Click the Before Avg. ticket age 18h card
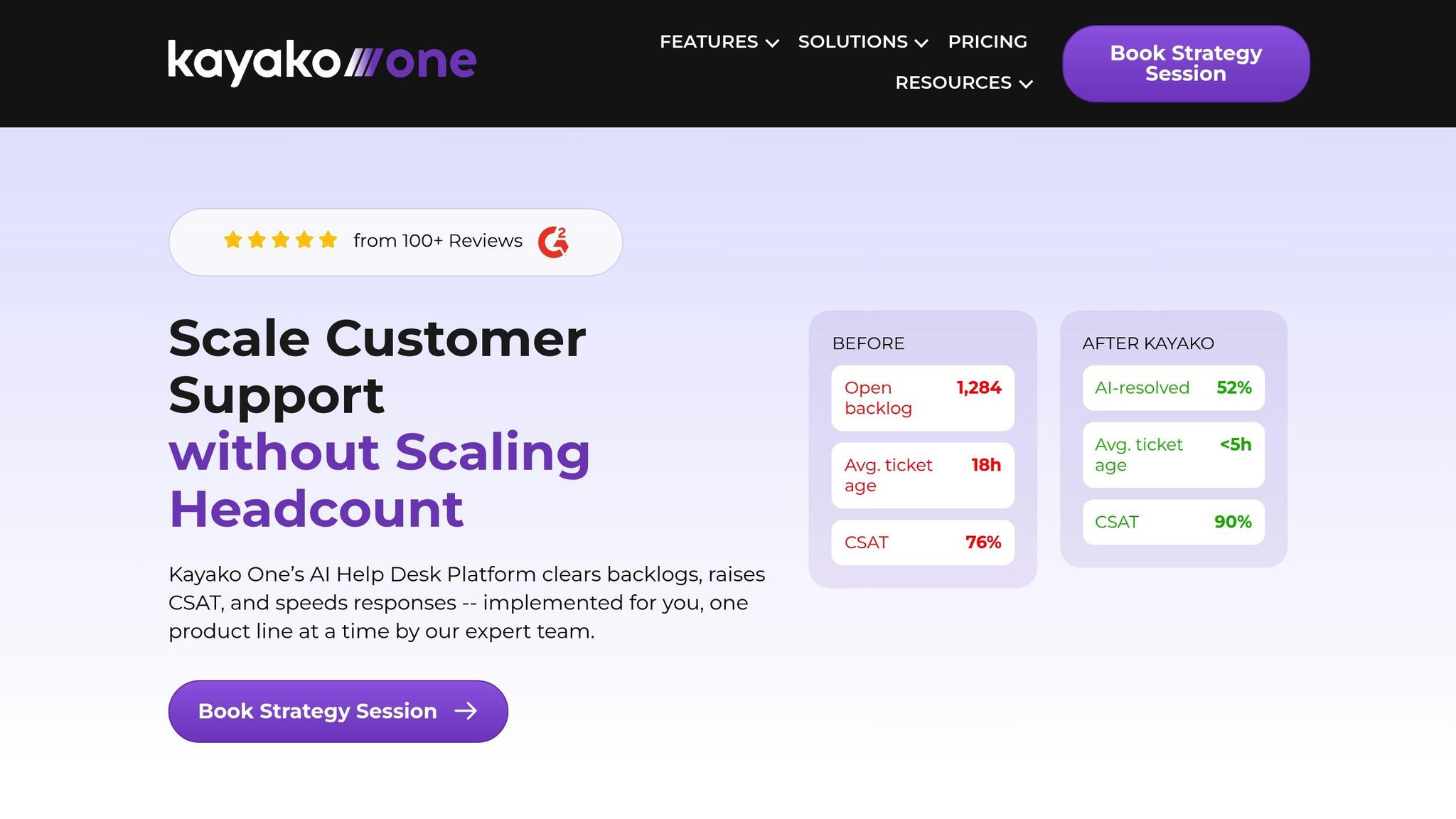The width and height of the screenshot is (1456, 819). pyautogui.click(x=922, y=475)
